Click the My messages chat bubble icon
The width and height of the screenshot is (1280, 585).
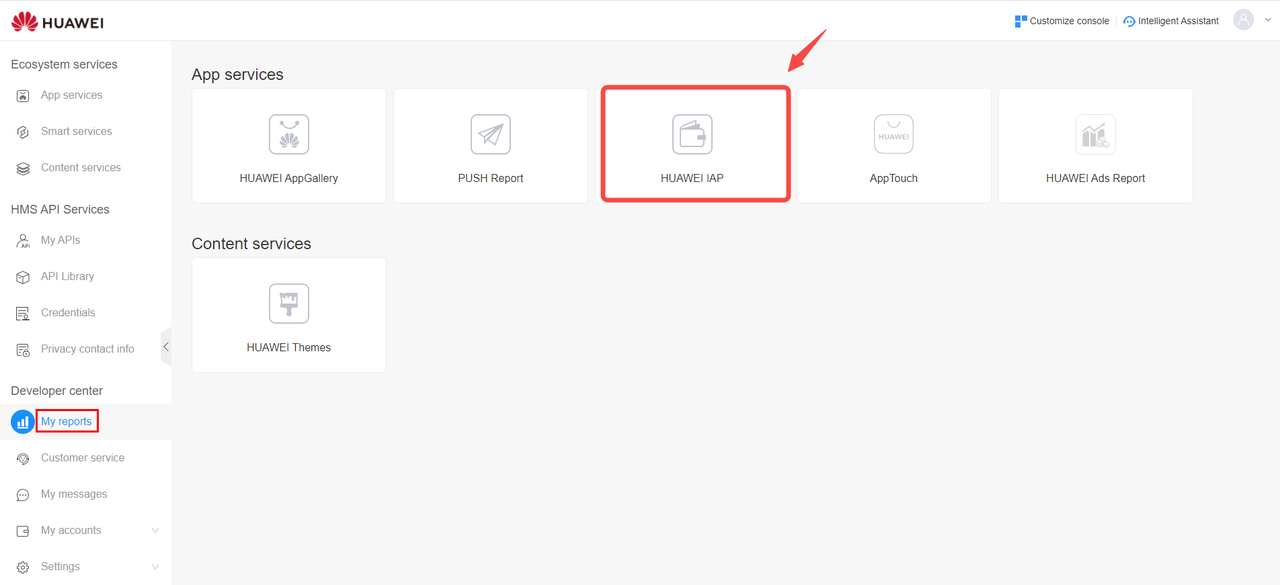pyautogui.click(x=23, y=495)
